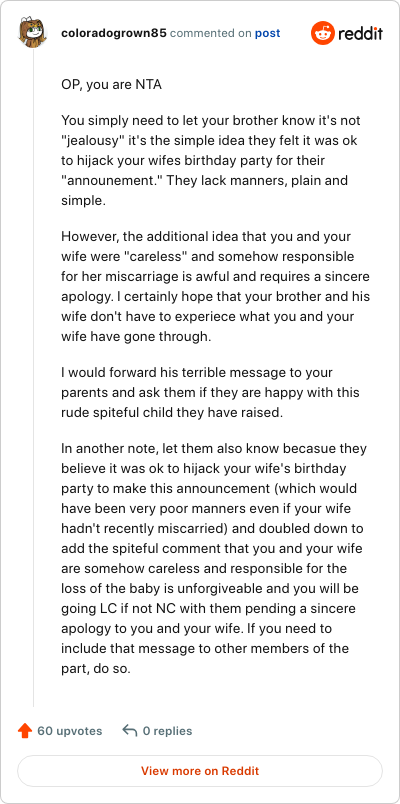Open the "0 replies" label
The image size is (400, 804).
coord(167,731)
